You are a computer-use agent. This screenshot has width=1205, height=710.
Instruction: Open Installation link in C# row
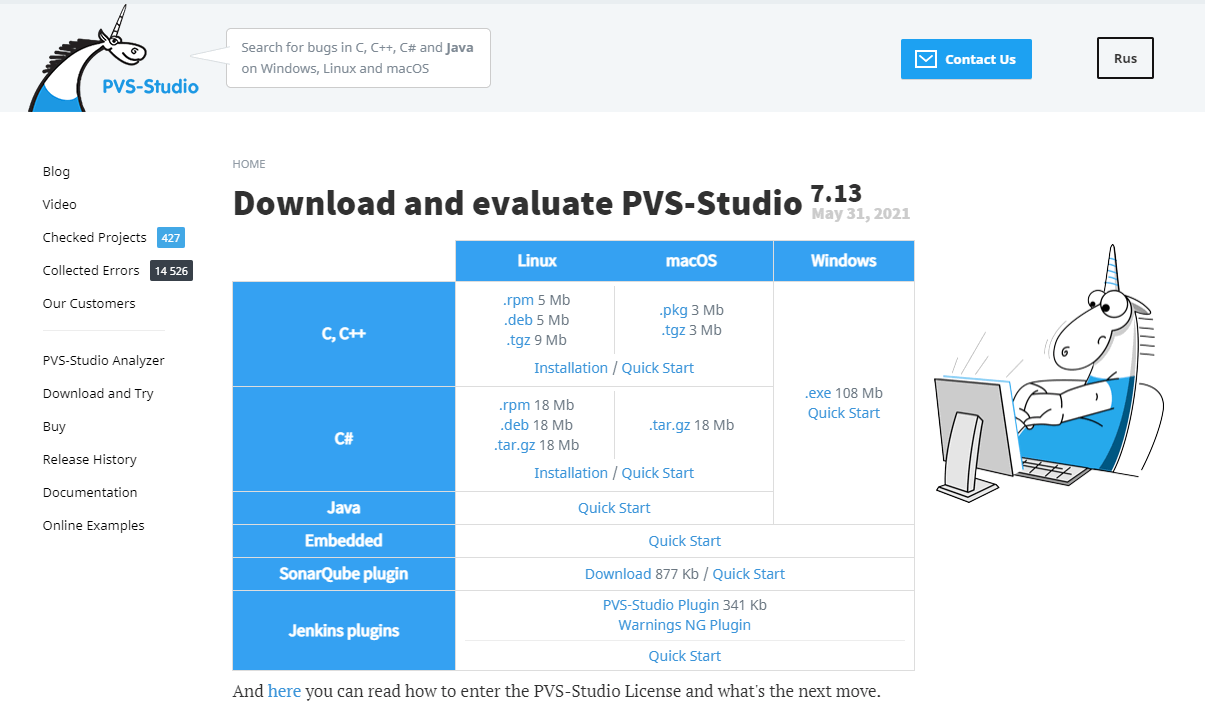click(571, 473)
